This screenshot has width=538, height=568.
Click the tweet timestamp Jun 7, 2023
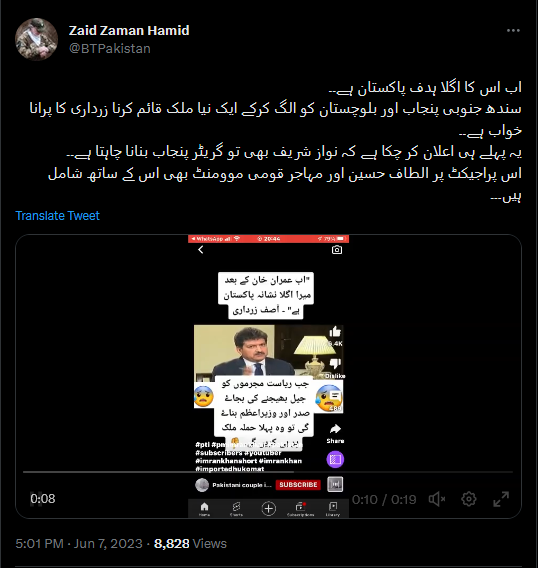coord(108,544)
